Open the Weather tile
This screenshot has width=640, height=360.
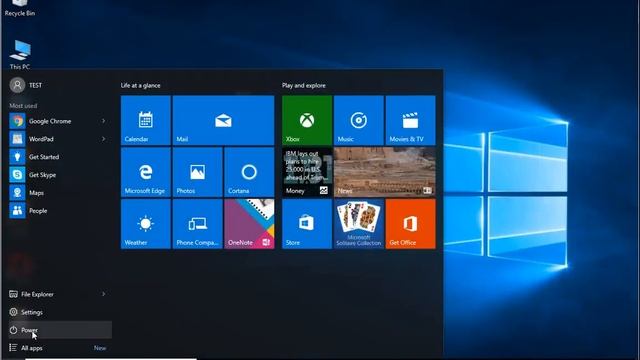click(x=146, y=224)
